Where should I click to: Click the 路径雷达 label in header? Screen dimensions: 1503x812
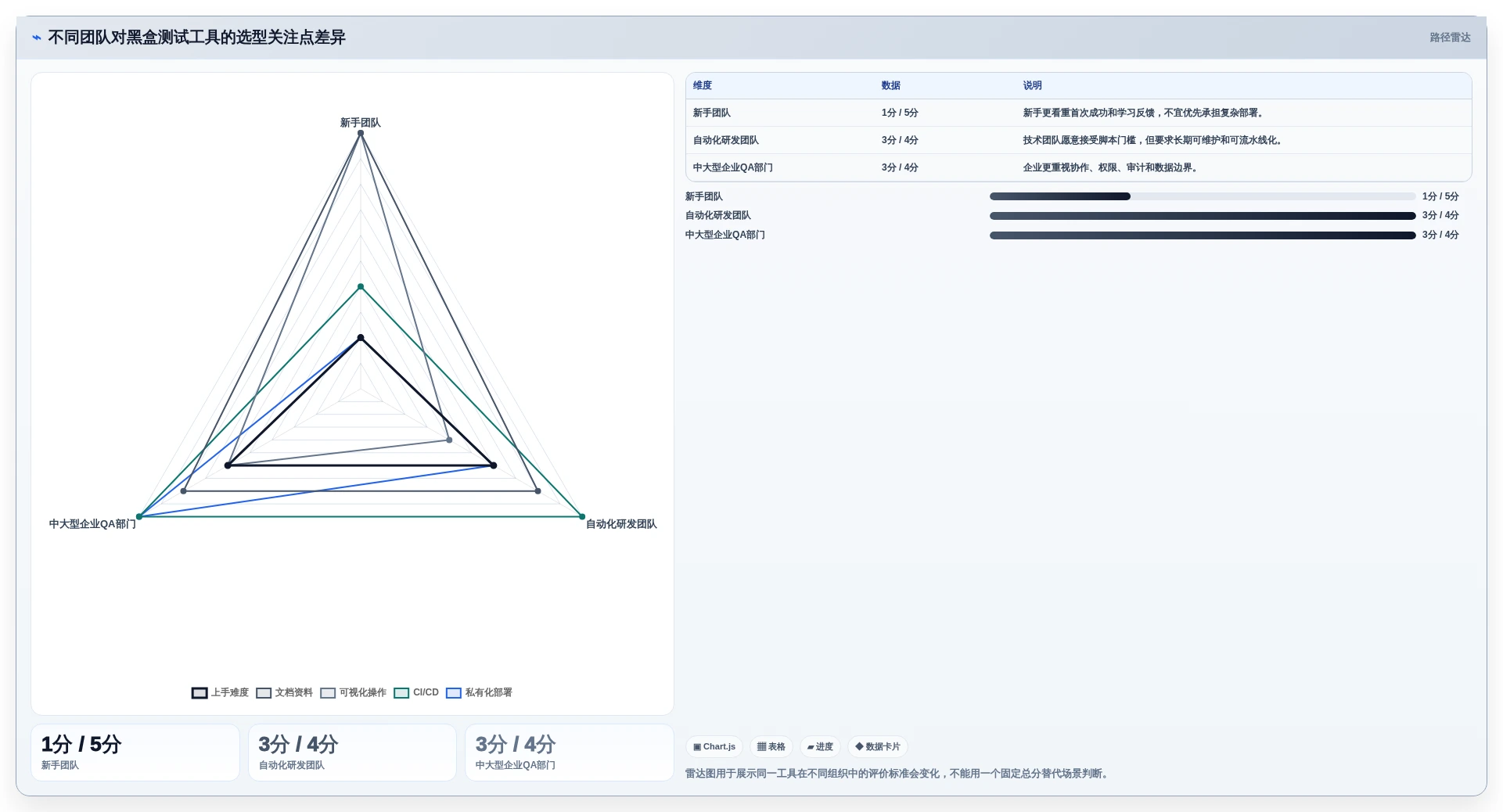(1450, 38)
